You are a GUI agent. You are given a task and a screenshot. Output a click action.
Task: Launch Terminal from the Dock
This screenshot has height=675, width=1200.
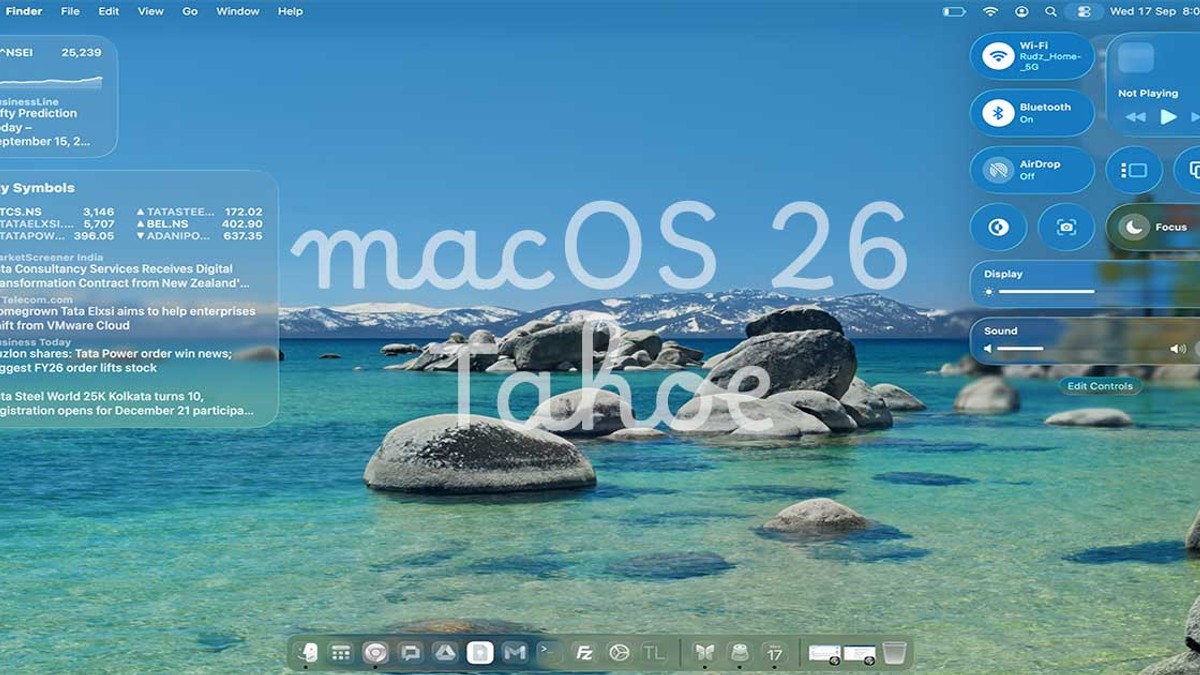(549, 653)
